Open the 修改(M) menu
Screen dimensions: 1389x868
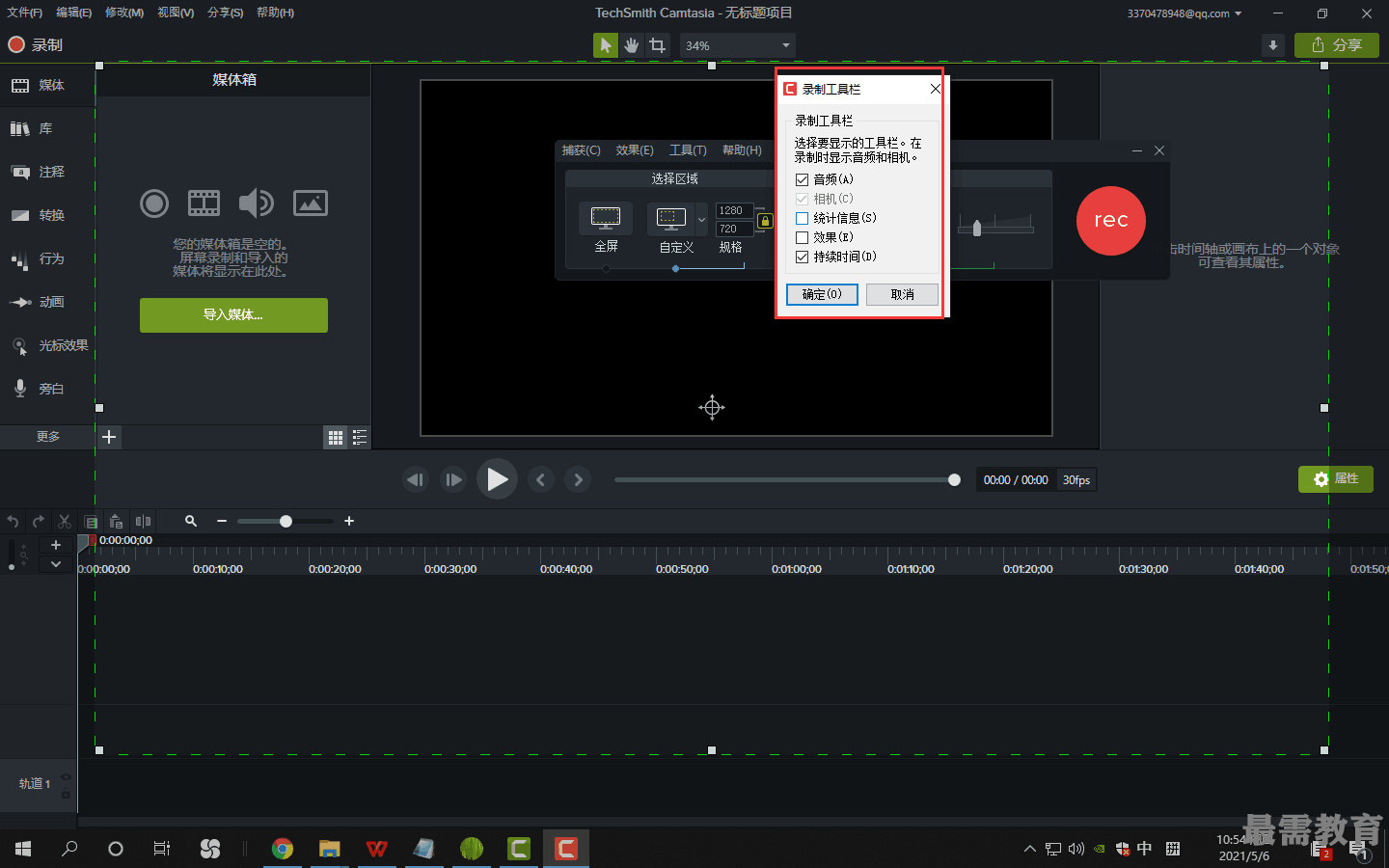pyautogui.click(x=124, y=13)
